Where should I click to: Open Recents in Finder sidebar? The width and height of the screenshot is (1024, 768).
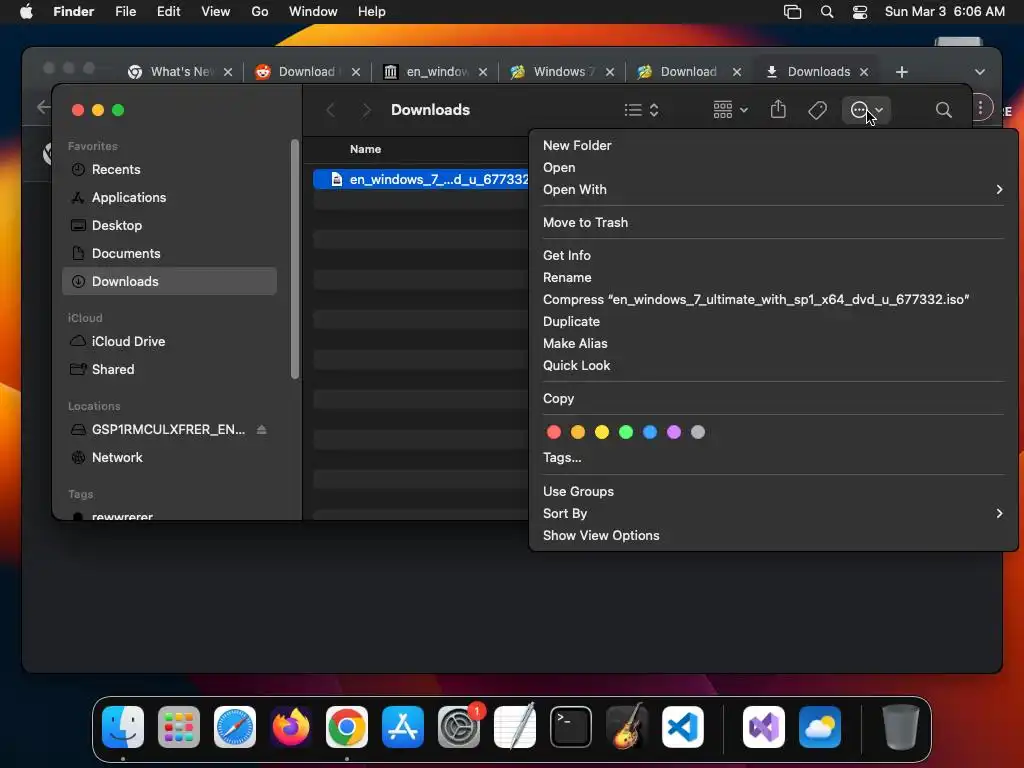point(169,170)
